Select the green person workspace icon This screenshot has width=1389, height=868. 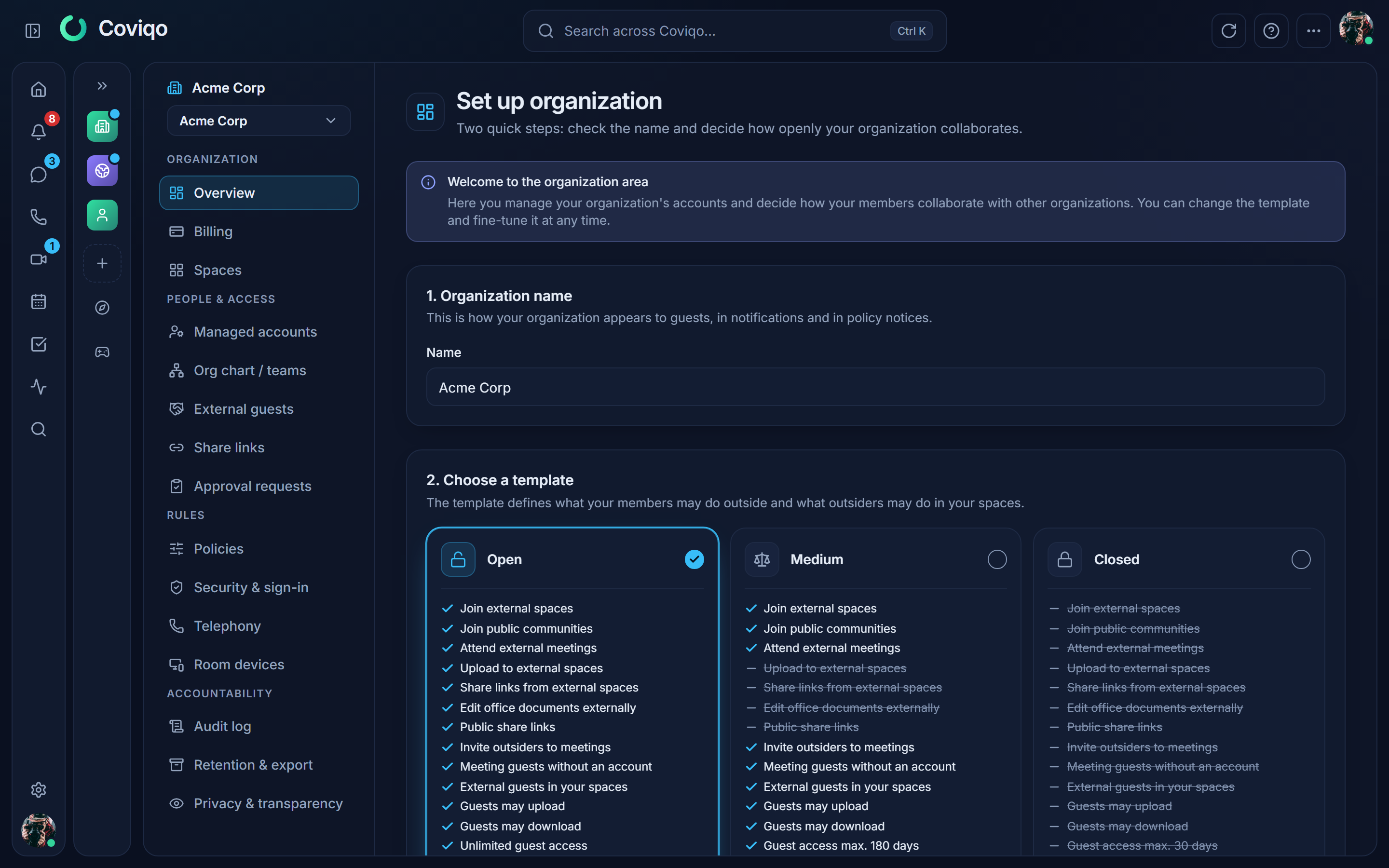point(102,215)
